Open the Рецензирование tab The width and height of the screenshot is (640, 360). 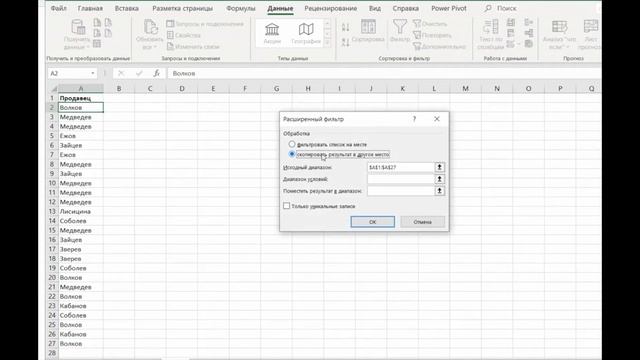(331, 8)
